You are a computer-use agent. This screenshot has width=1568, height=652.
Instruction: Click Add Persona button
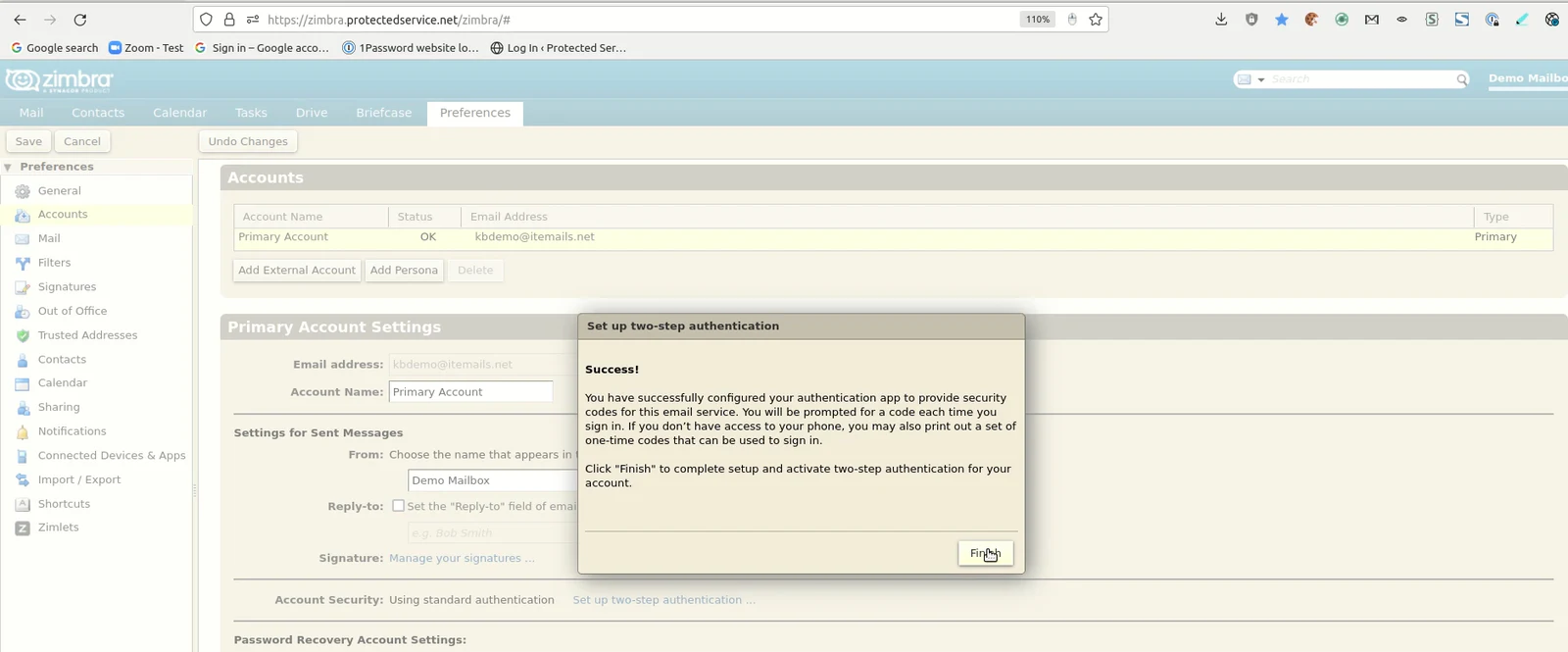coord(404,271)
